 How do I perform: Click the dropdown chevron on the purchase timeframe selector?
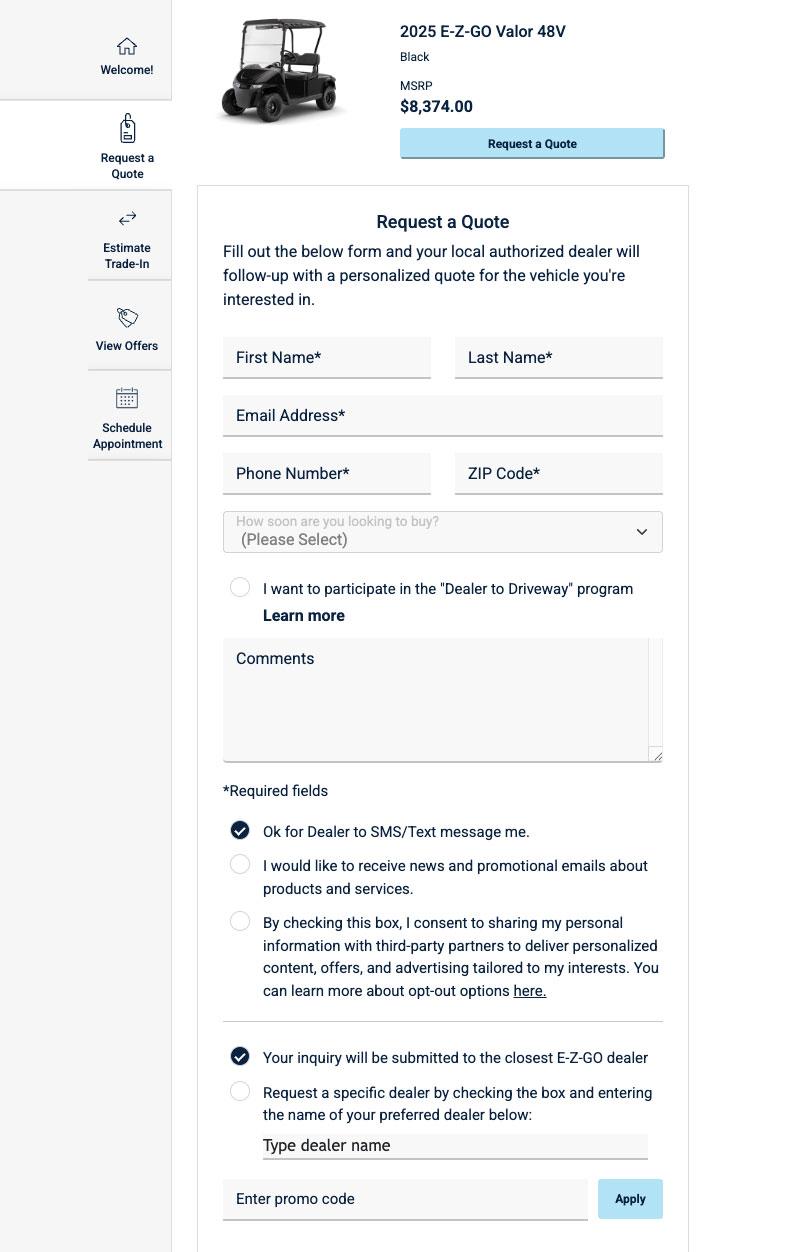point(641,531)
